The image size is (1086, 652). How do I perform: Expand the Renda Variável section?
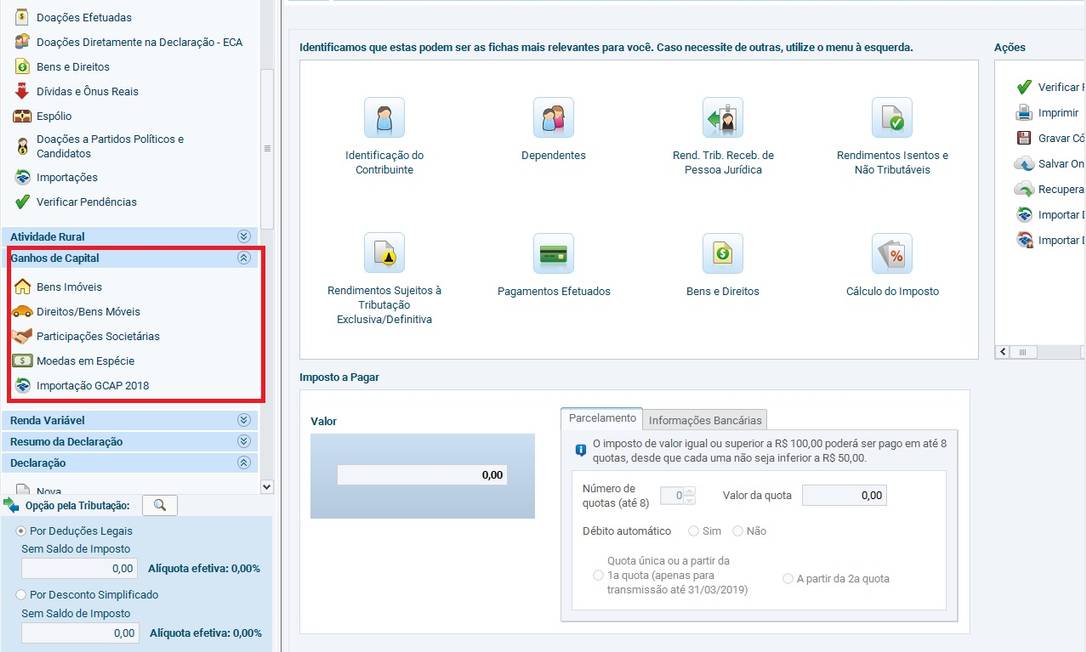coord(243,421)
